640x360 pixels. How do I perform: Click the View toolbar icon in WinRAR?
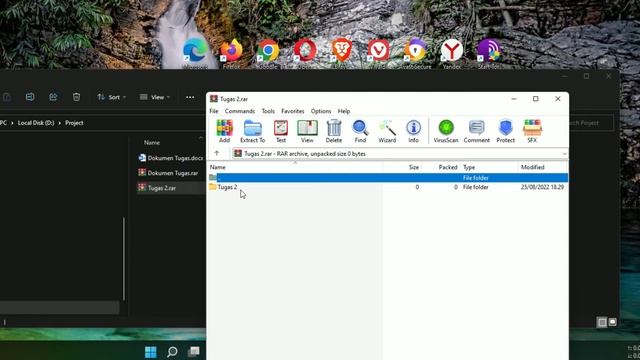(x=307, y=131)
